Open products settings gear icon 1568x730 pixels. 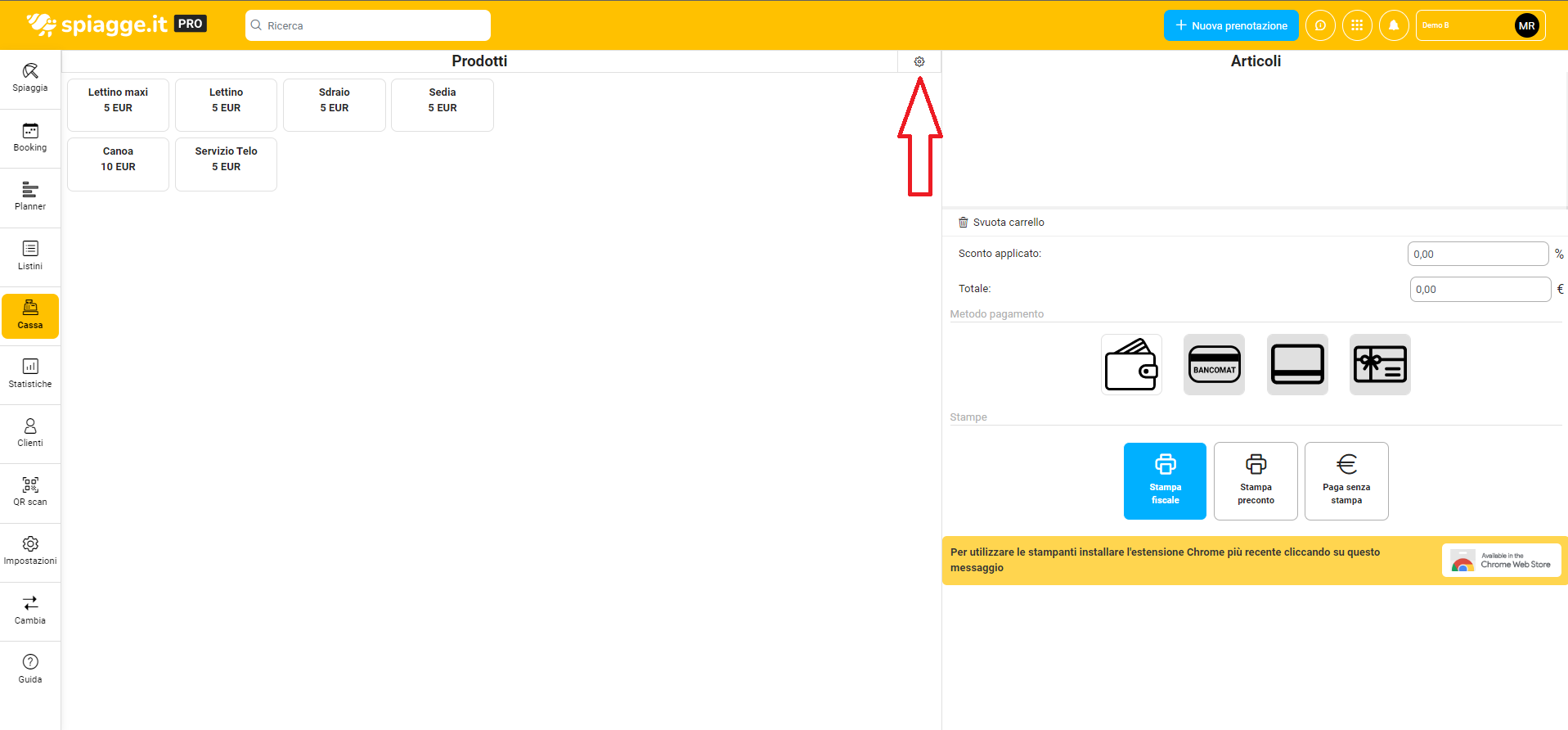tap(919, 61)
